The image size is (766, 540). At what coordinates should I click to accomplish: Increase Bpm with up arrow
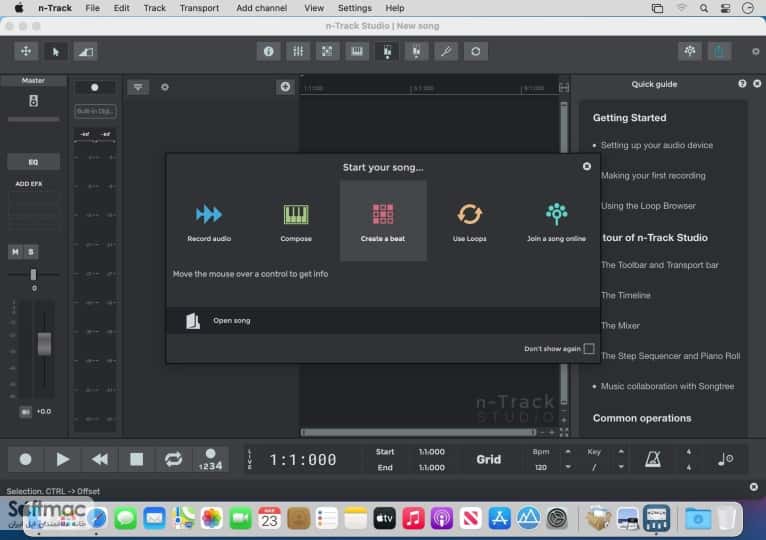tap(568, 452)
